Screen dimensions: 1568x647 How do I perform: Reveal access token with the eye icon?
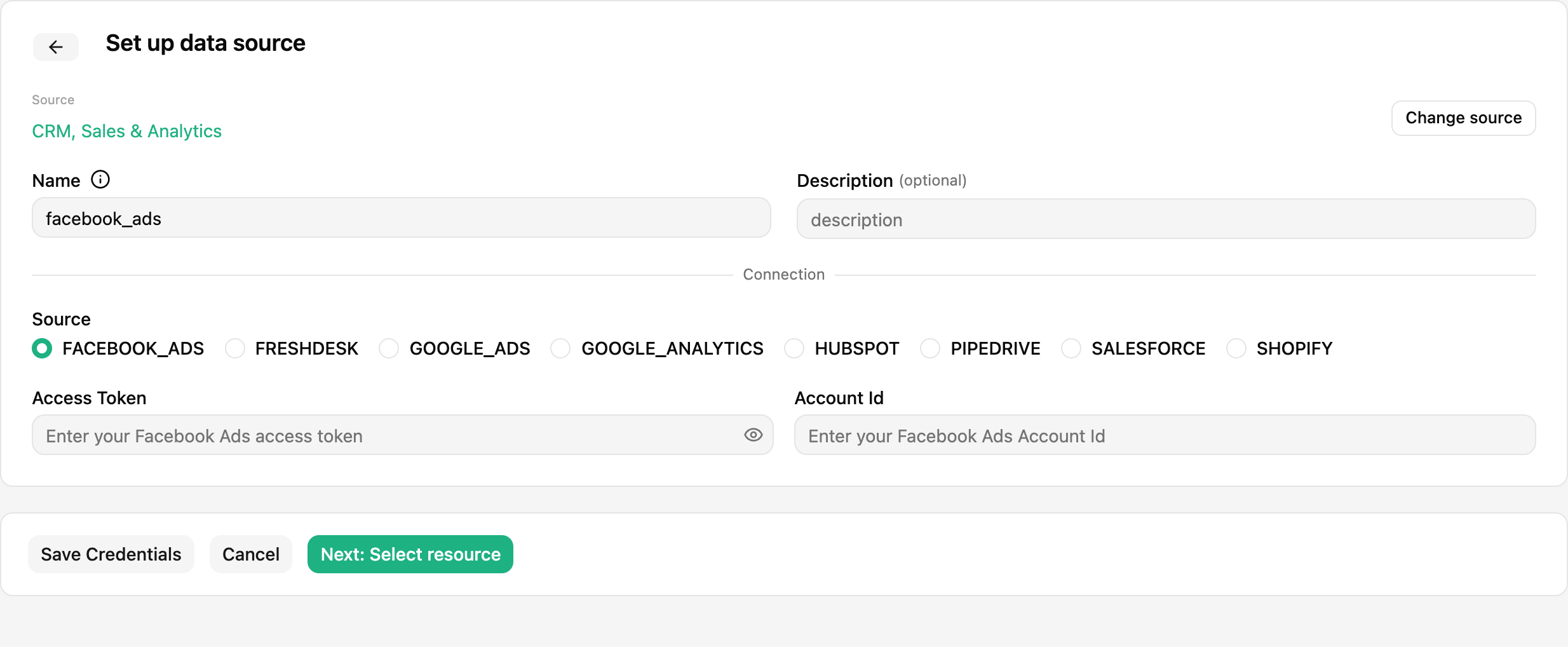click(753, 435)
